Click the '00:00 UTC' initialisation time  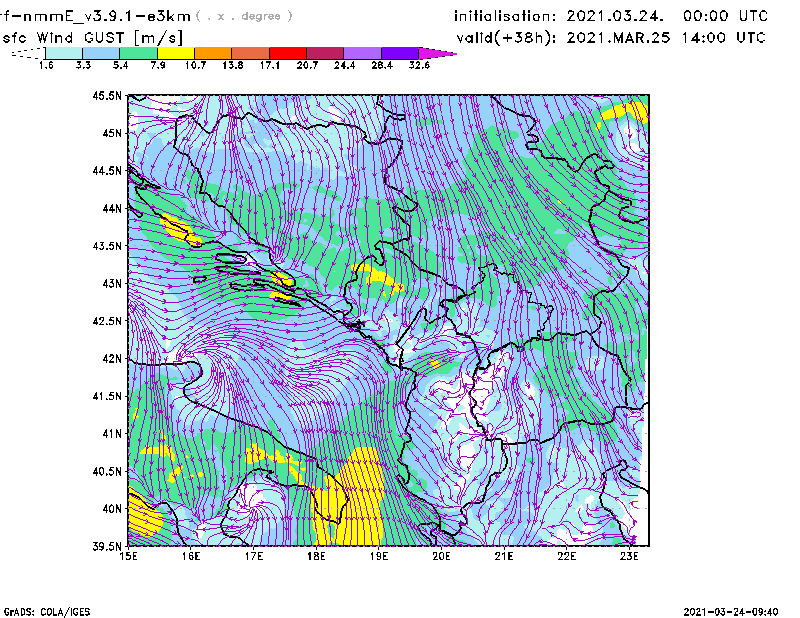(x=725, y=16)
